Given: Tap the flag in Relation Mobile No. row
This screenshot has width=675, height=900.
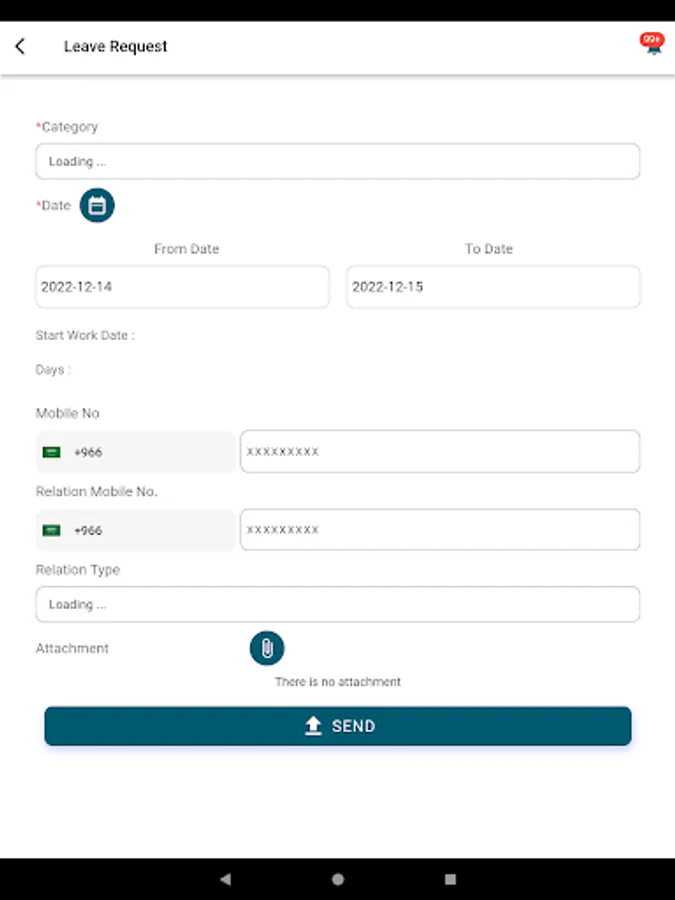Looking at the screenshot, I should click(x=52, y=530).
